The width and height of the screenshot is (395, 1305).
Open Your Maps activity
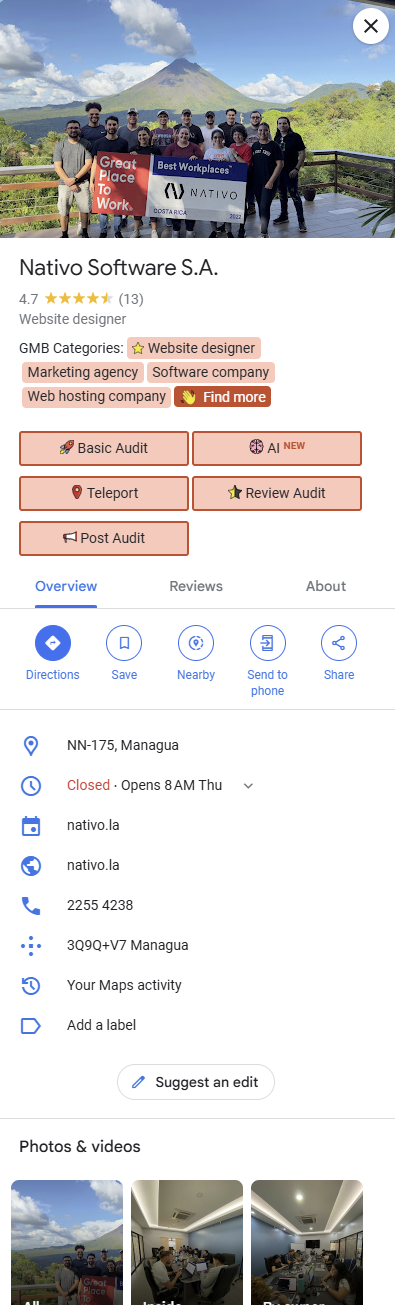(x=124, y=985)
